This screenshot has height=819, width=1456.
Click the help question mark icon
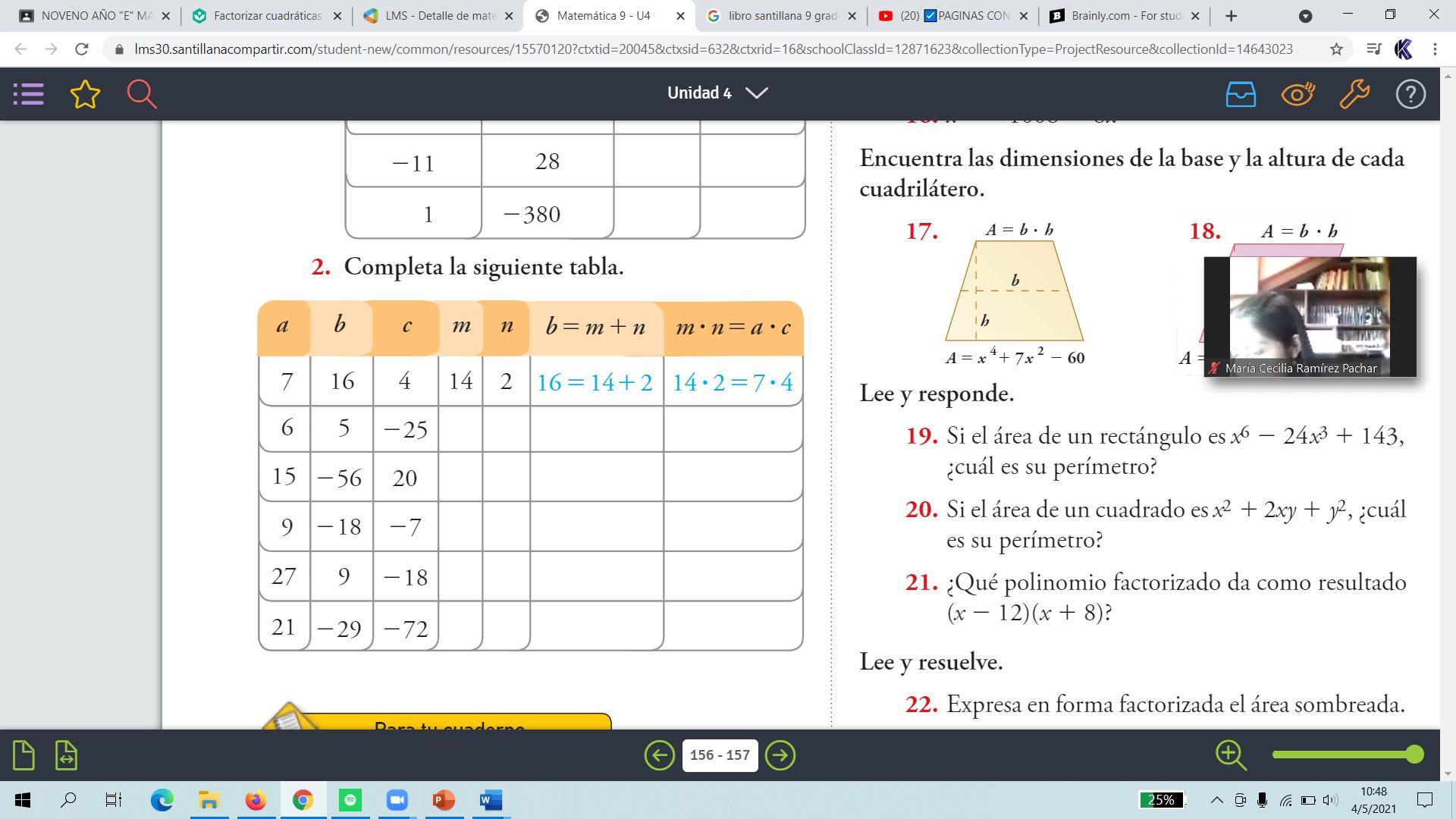(1410, 94)
